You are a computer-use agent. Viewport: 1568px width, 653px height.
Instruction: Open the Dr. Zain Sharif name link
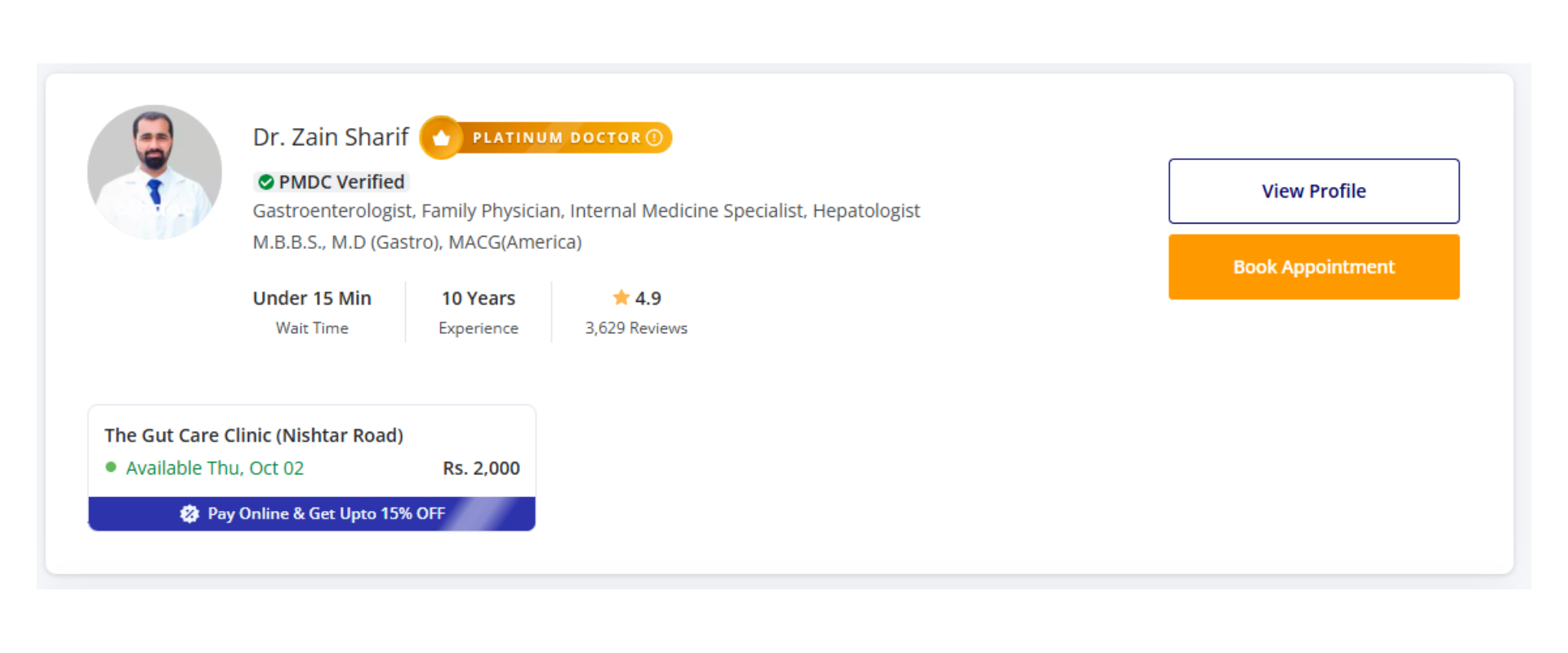[x=331, y=137]
